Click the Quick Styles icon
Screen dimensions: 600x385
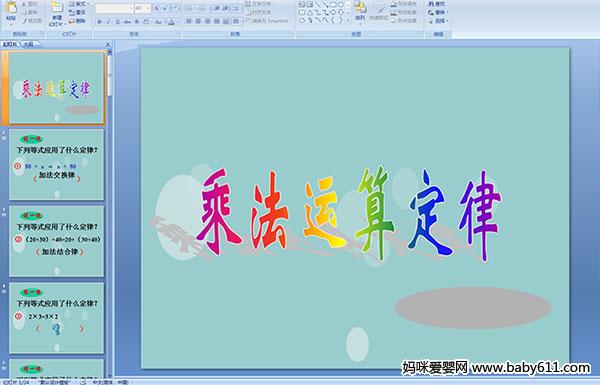(x=379, y=11)
